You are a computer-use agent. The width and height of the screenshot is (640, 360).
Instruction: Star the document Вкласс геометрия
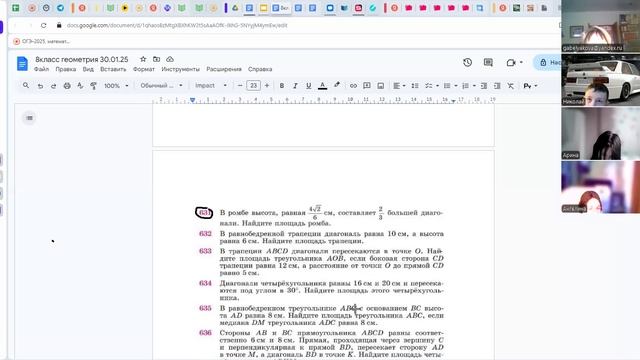point(143,59)
